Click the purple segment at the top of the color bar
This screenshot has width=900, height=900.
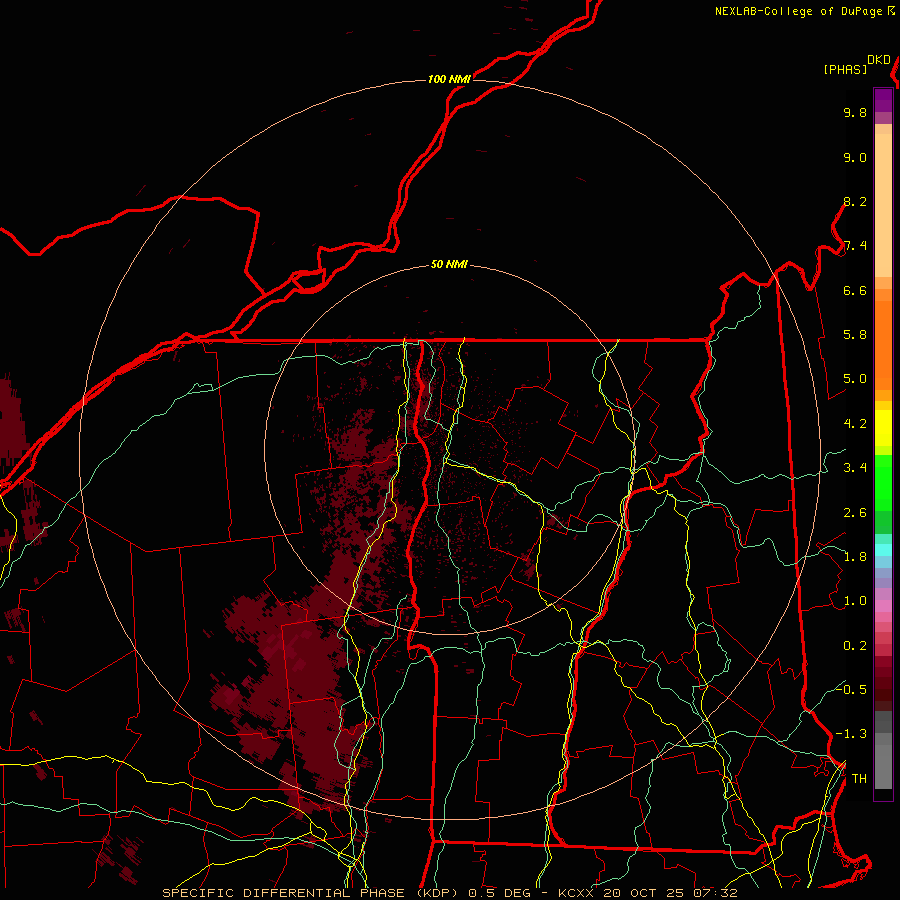coord(883,101)
